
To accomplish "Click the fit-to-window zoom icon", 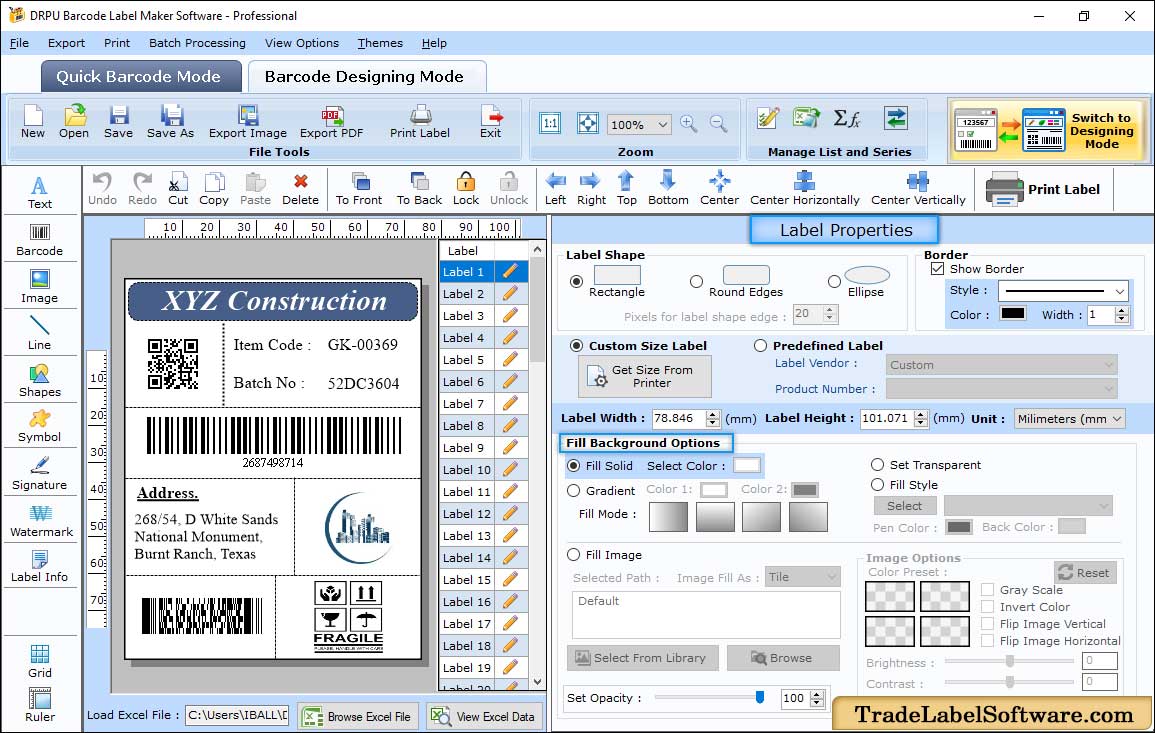I will coord(588,123).
